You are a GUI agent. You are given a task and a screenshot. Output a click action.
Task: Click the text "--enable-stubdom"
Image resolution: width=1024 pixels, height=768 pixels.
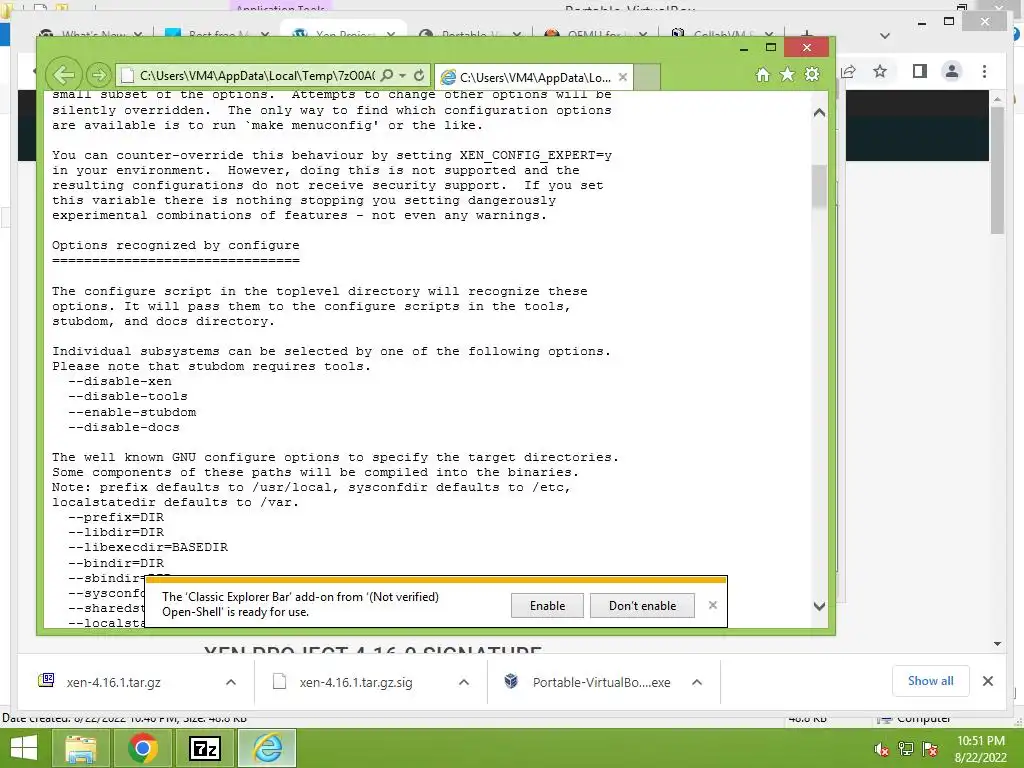tap(132, 412)
